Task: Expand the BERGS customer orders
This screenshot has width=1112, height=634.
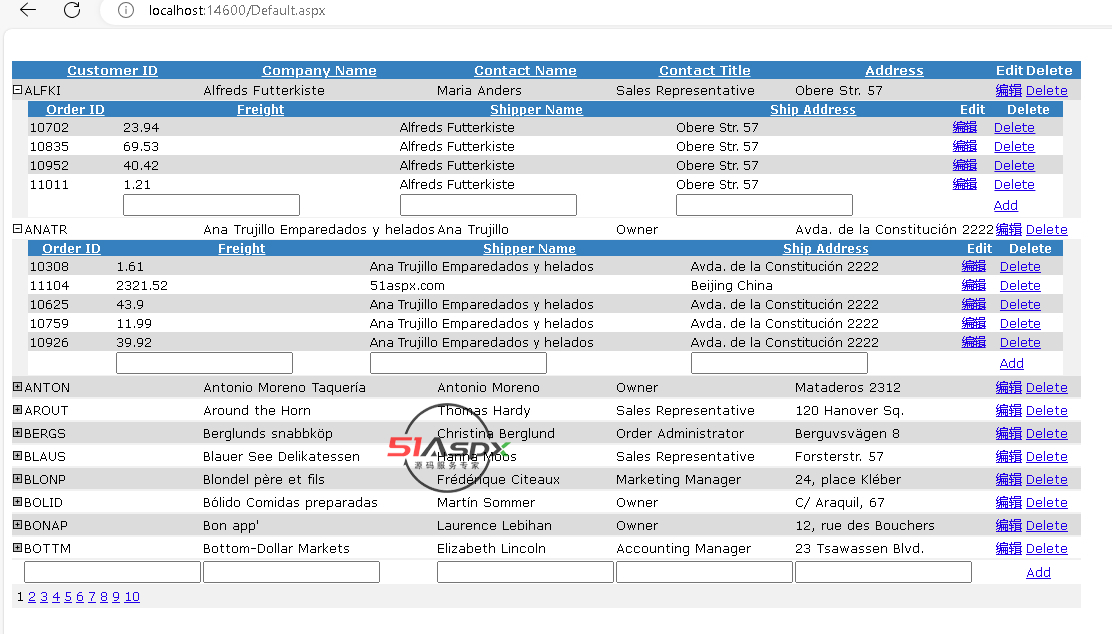Action: tap(17, 433)
